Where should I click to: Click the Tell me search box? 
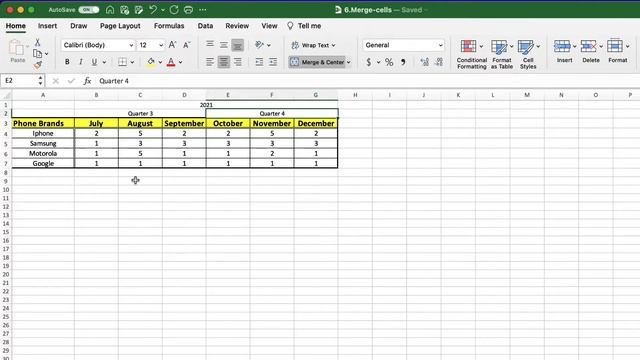pyautogui.click(x=304, y=26)
